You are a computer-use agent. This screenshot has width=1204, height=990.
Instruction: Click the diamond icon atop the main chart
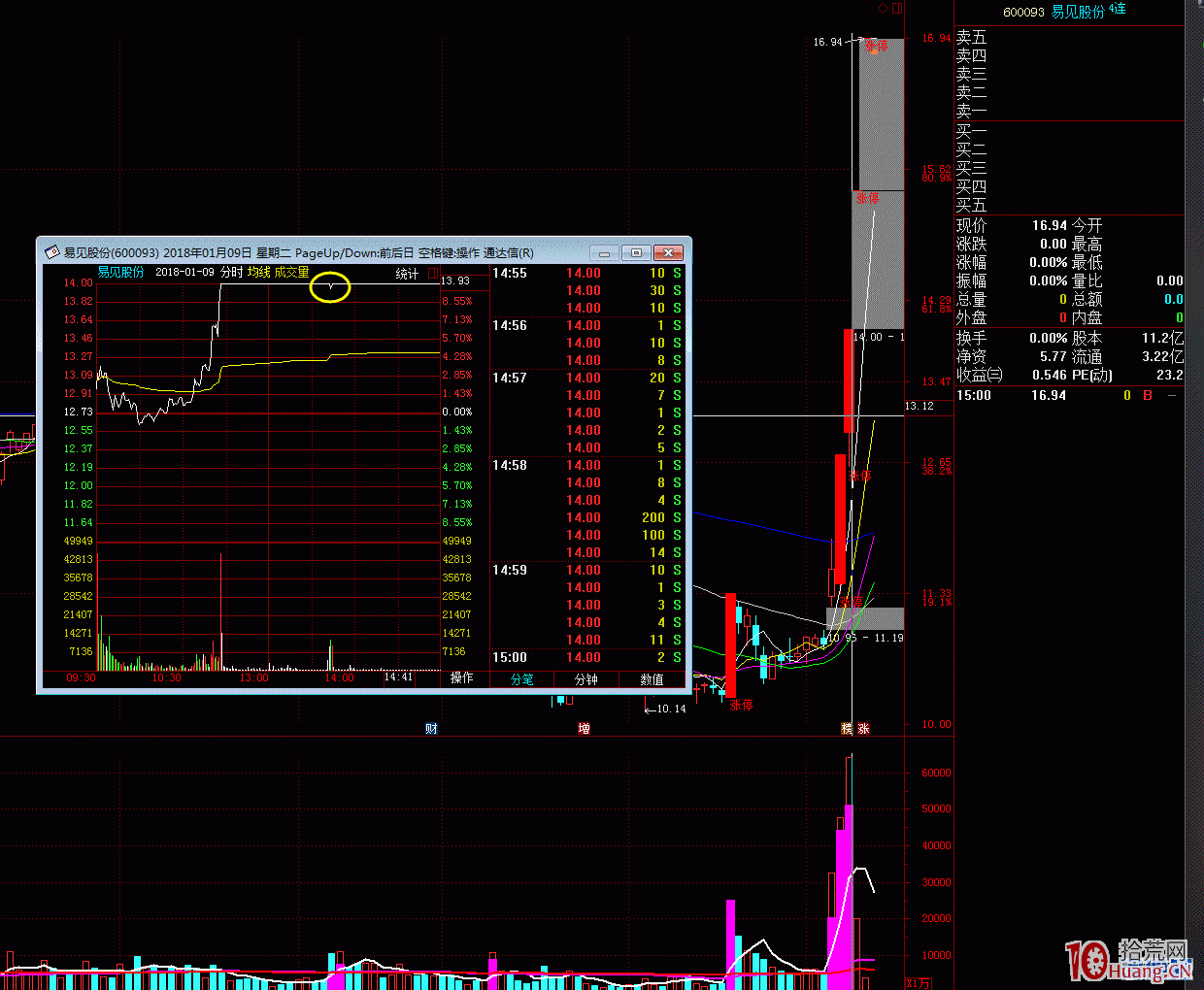coord(883,8)
